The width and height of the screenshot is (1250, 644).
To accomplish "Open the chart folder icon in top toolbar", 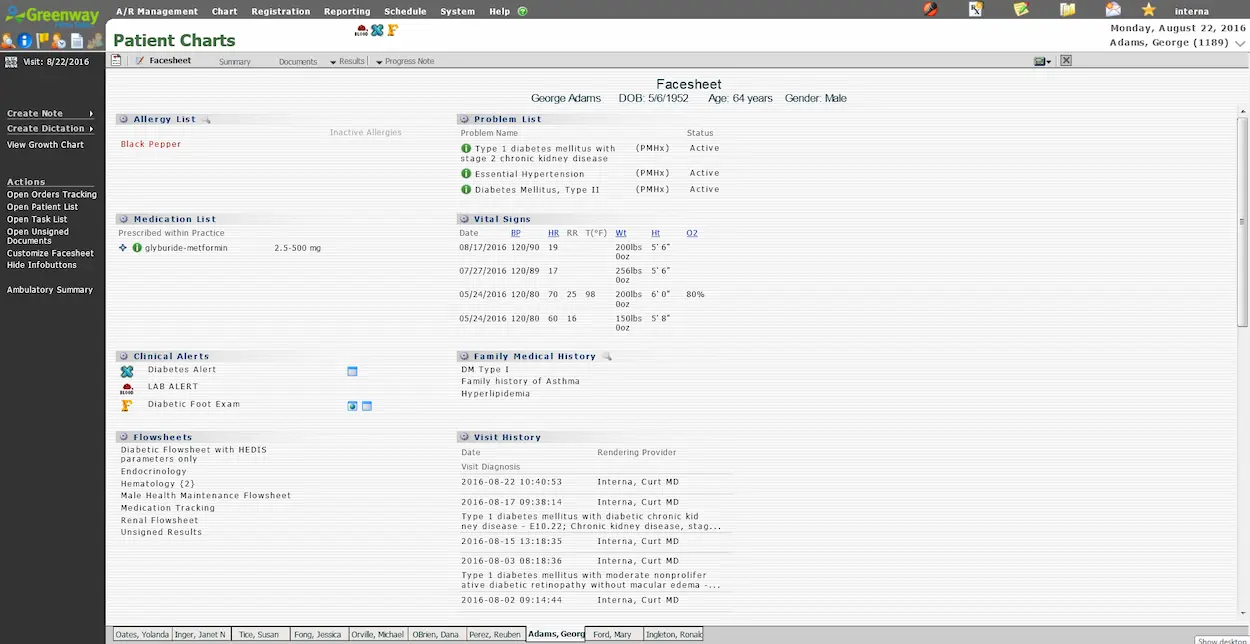I will (x=1068, y=10).
